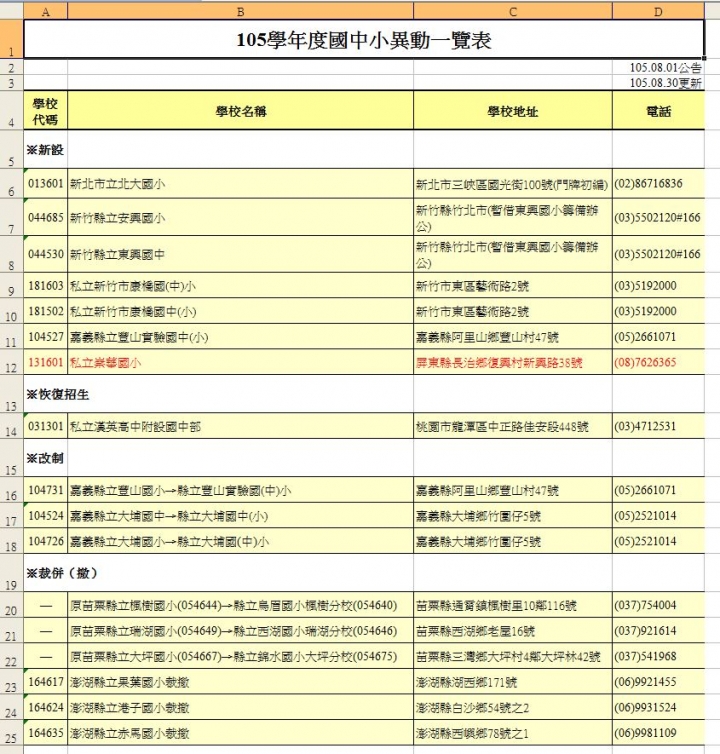Select row 12 header
Viewport: 720px width, 754px height.
[12, 362]
